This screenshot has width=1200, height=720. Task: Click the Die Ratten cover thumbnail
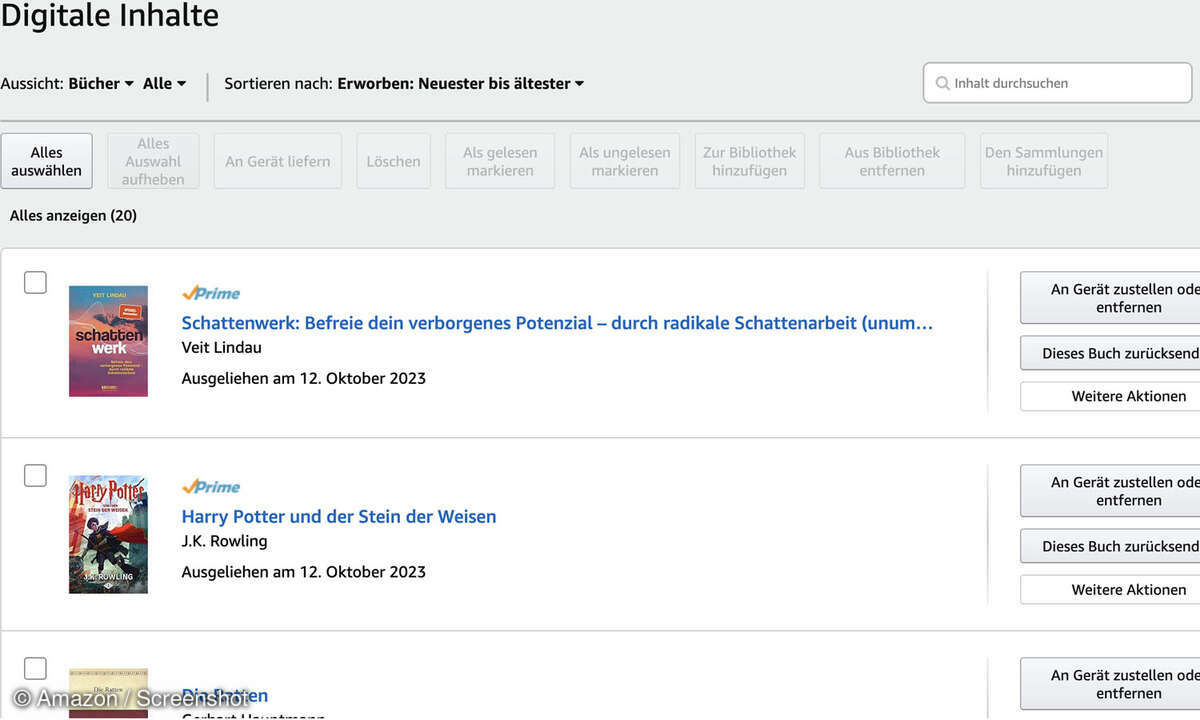108,693
